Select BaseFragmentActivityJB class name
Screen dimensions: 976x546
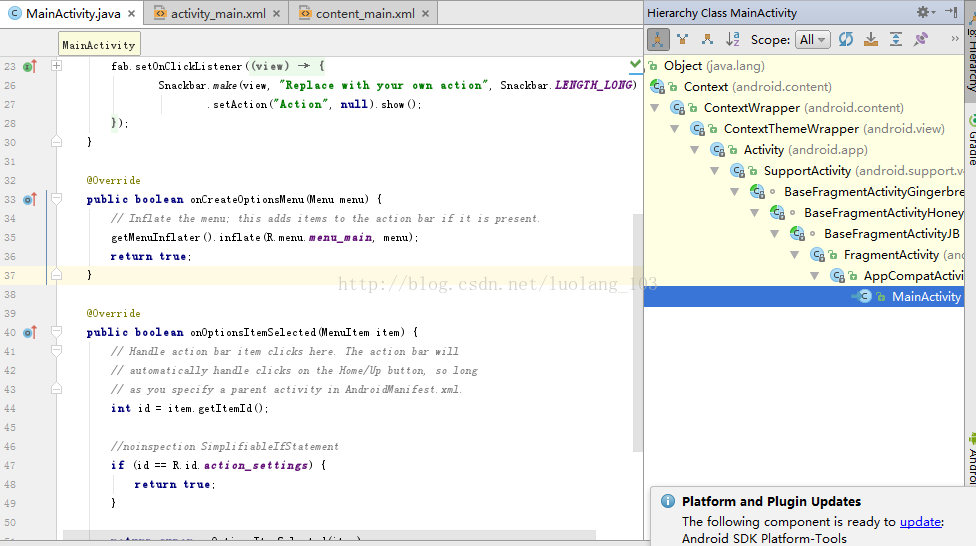click(x=891, y=234)
